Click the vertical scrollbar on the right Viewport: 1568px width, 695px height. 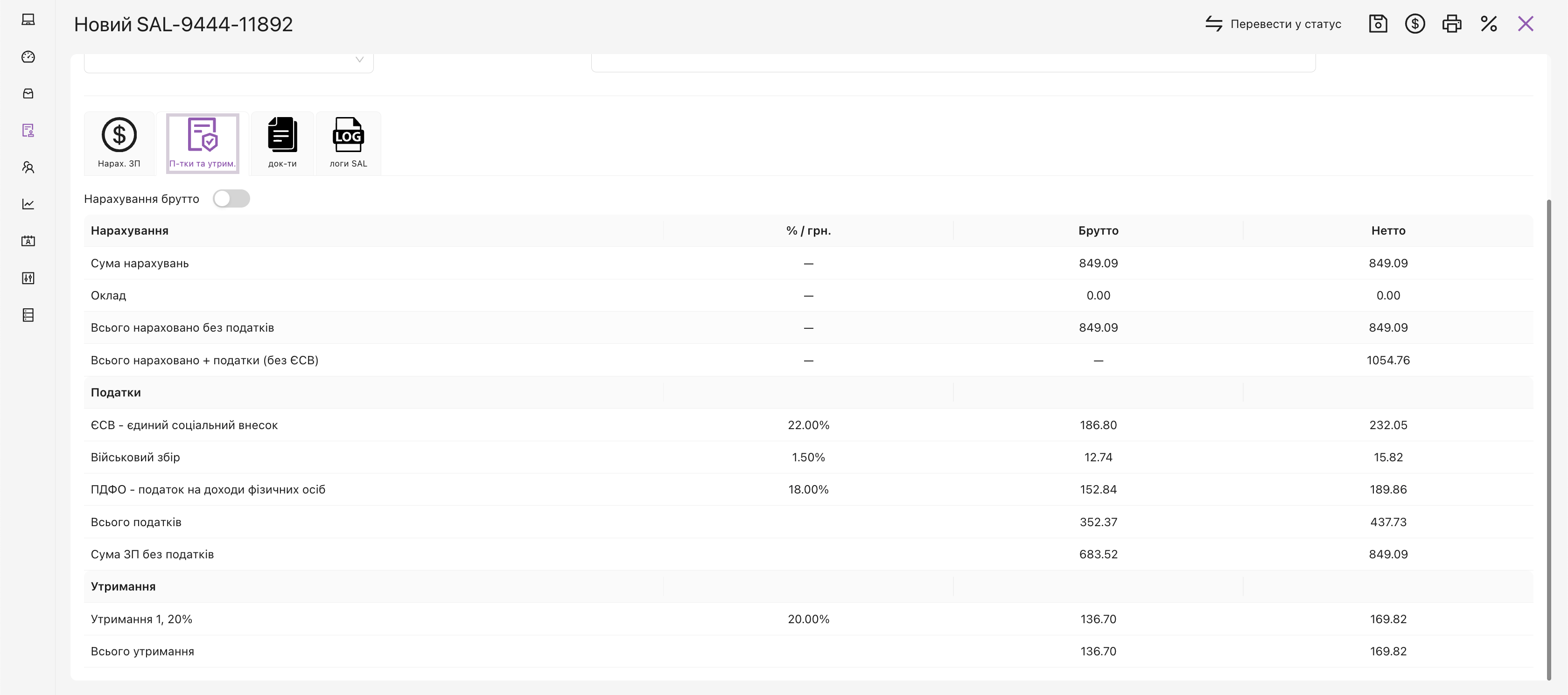point(1548,438)
